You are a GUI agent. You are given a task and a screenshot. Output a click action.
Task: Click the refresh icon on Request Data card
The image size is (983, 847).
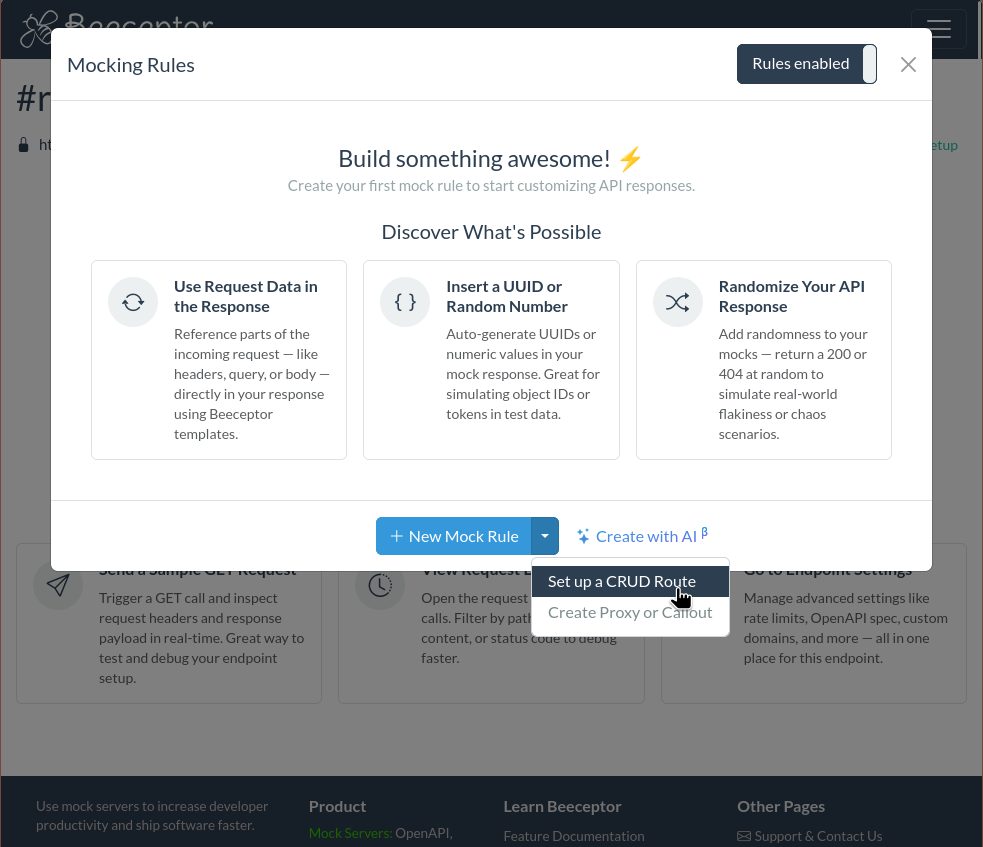point(133,302)
